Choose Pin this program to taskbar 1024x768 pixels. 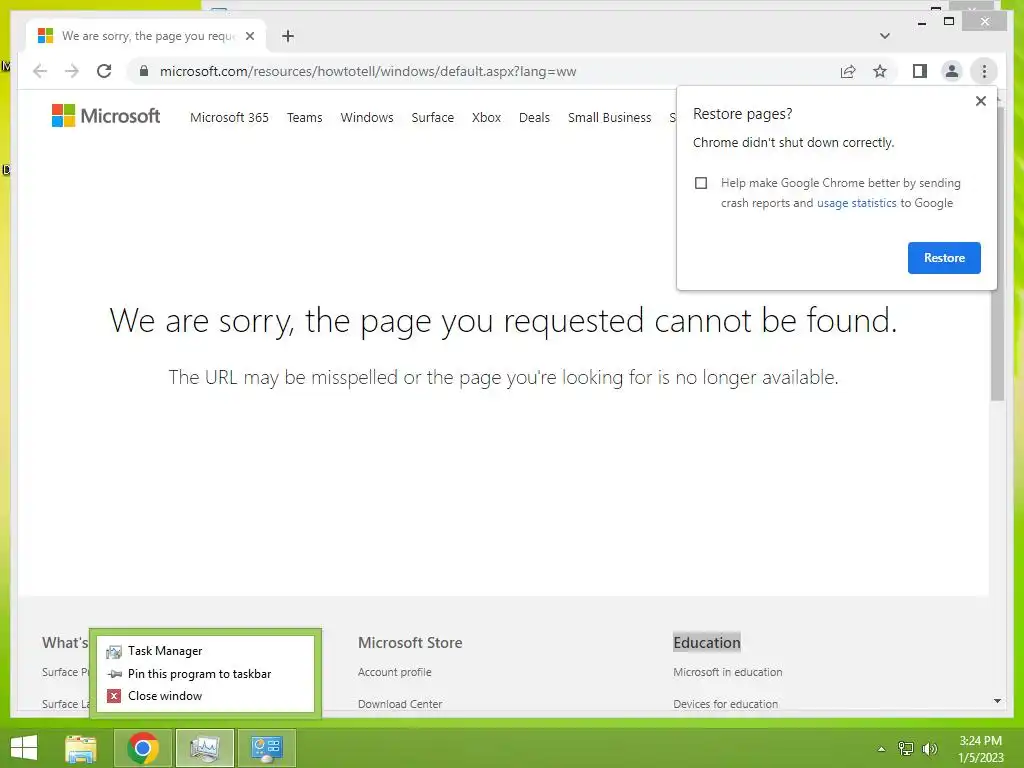205,673
